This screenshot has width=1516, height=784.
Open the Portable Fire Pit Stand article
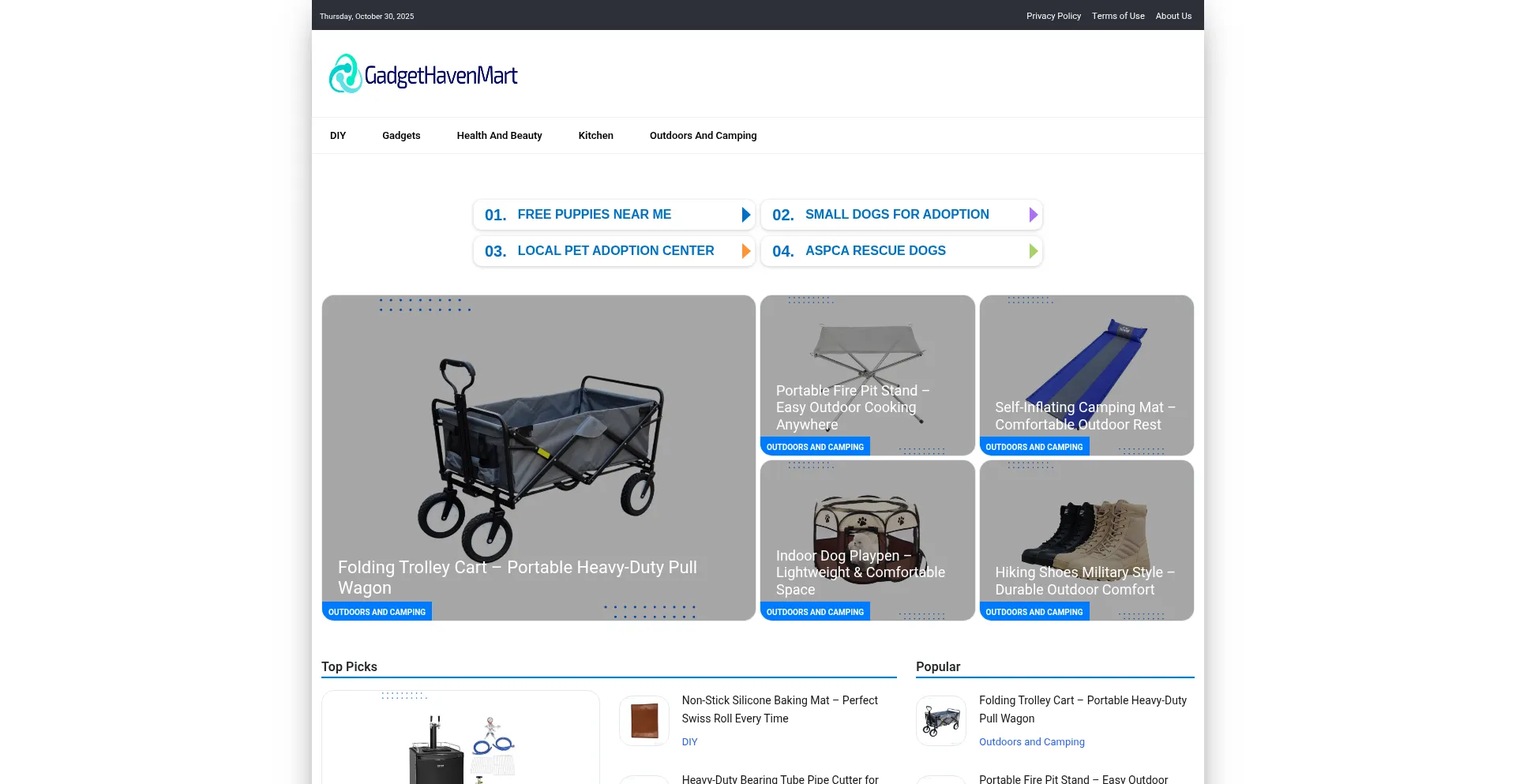[853, 407]
